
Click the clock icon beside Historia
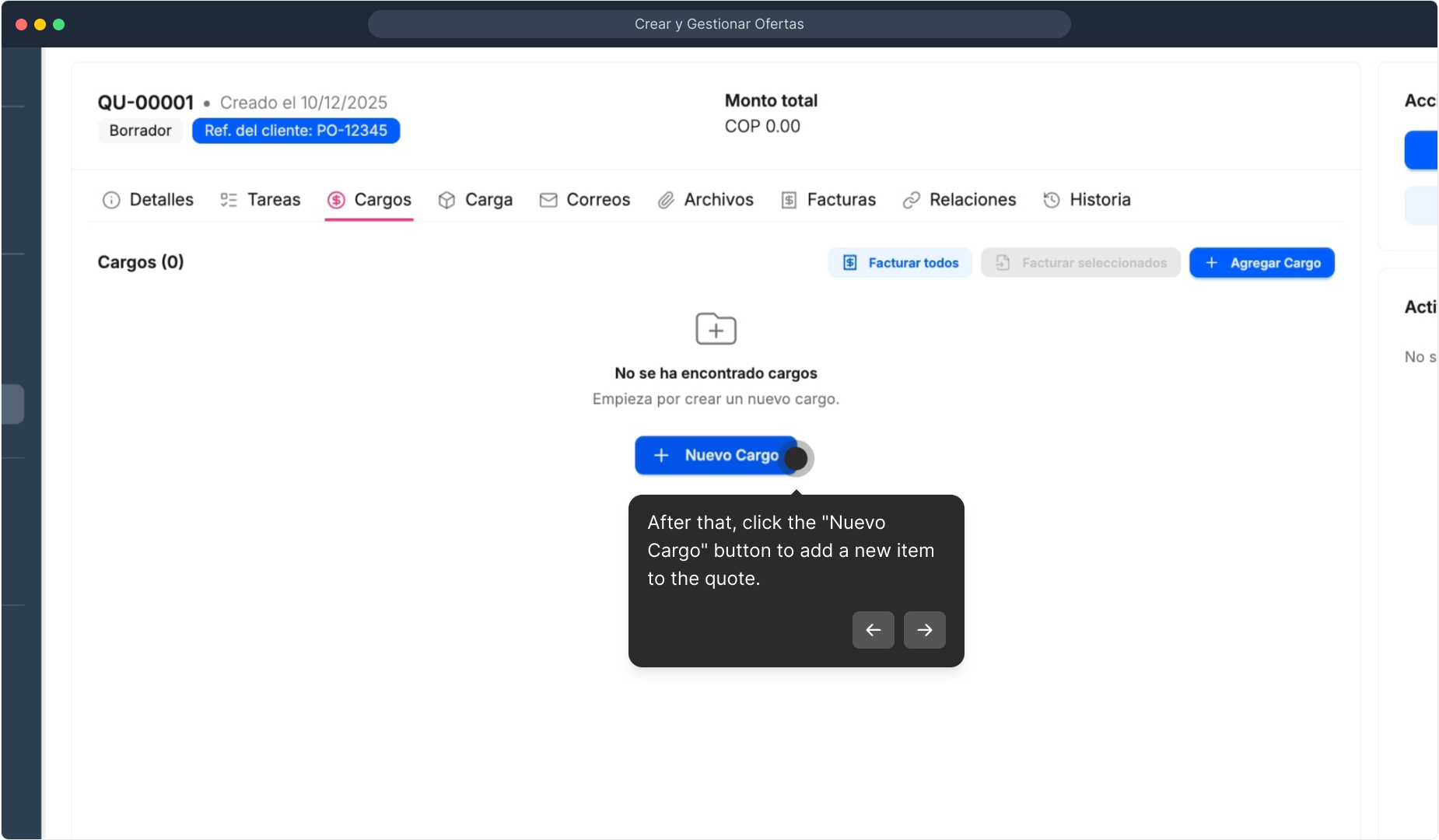(1052, 201)
